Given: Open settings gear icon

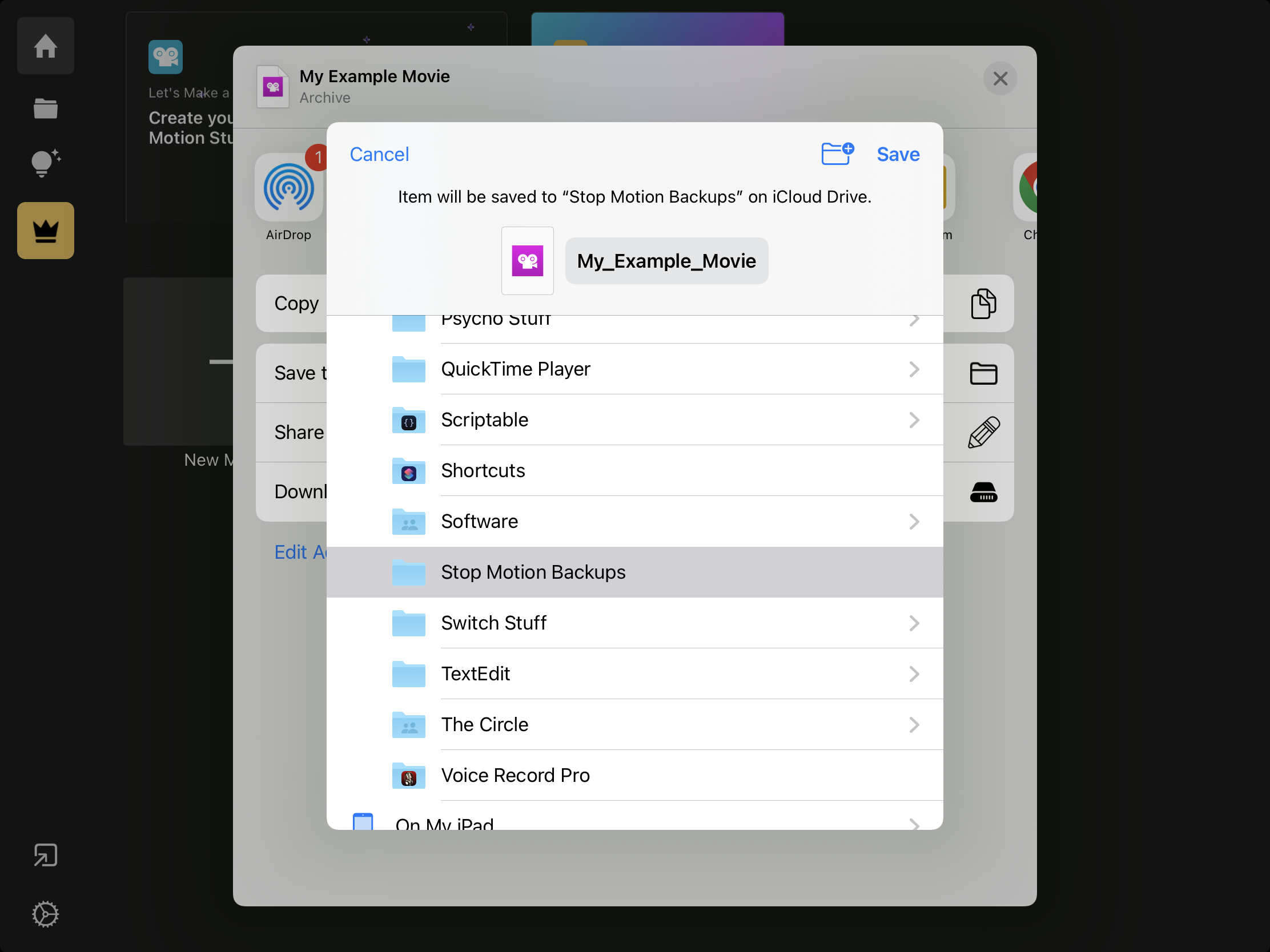Looking at the screenshot, I should click(45, 914).
